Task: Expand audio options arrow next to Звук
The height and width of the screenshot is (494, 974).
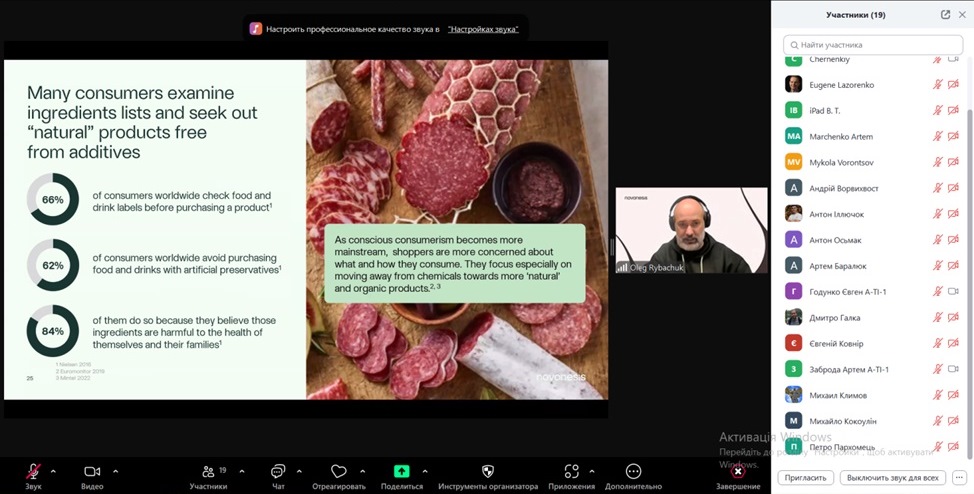Action: click(x=53, y=471)
